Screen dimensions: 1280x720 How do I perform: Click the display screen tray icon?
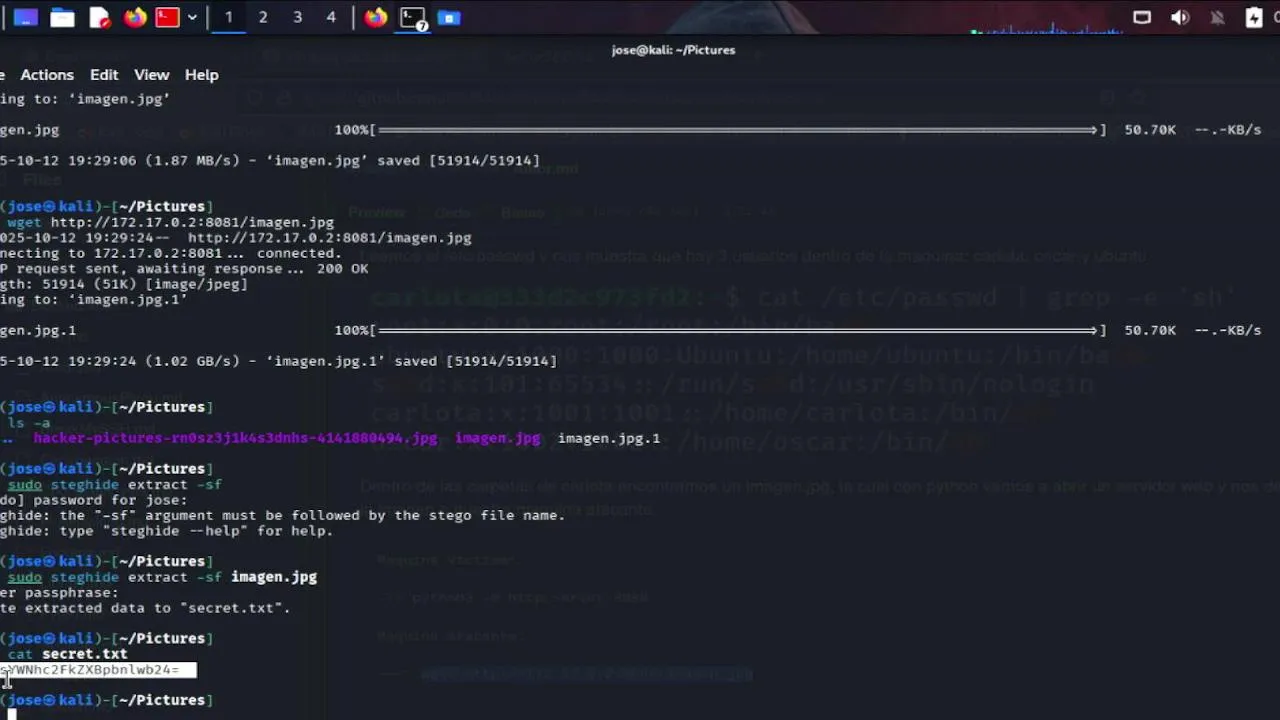coord(1142,17)
